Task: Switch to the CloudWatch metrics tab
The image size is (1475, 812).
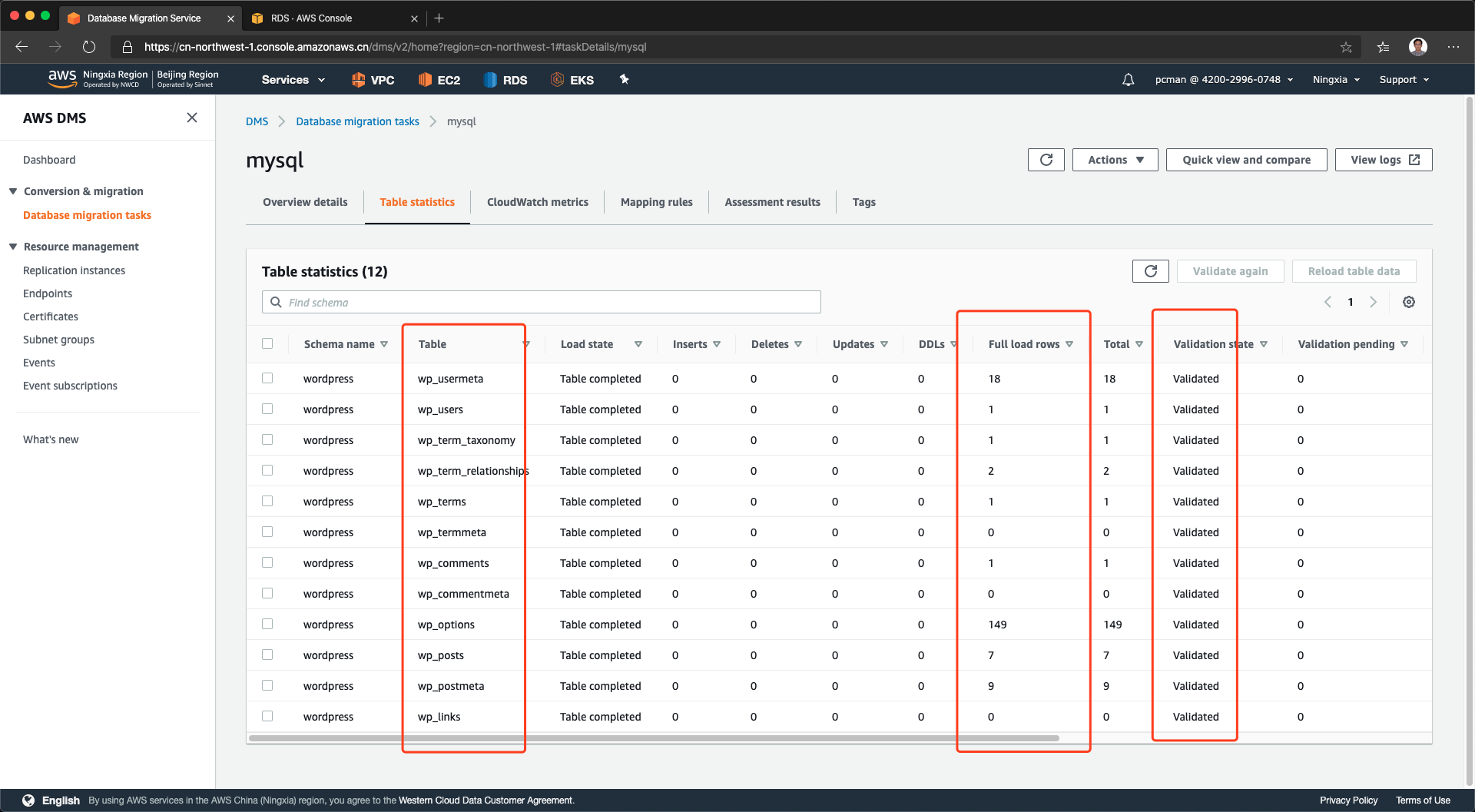Action: pyautogui.click(x=537, y=202)
